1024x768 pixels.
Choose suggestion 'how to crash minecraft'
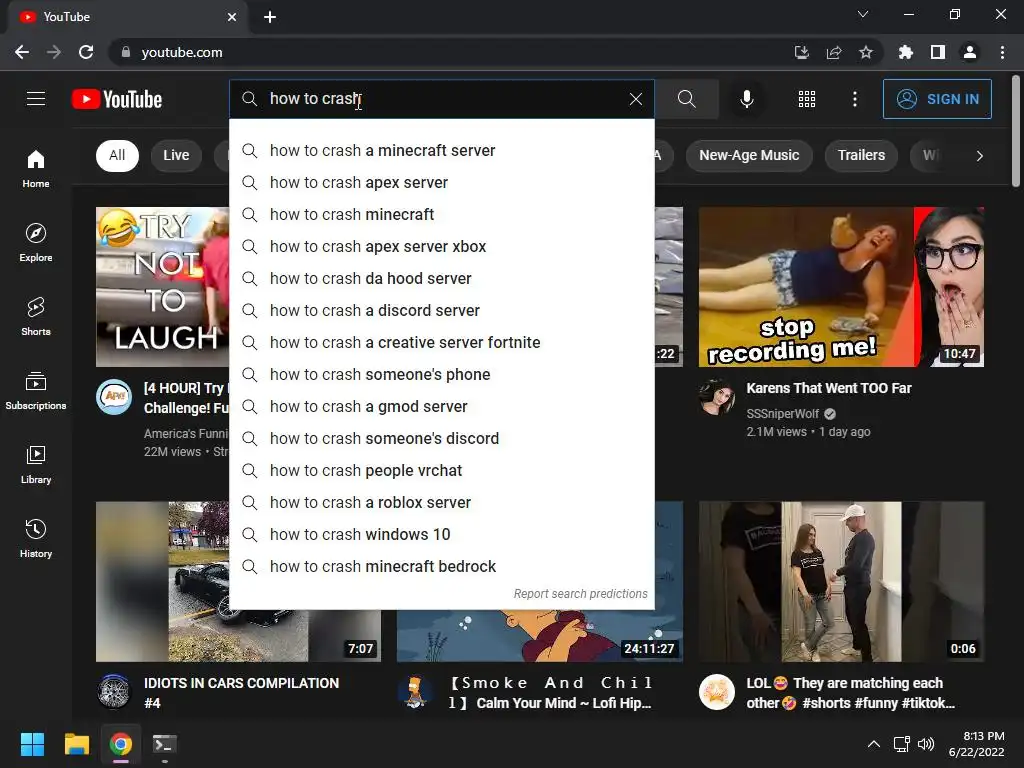pyautogui.click(x=441, y=214)
